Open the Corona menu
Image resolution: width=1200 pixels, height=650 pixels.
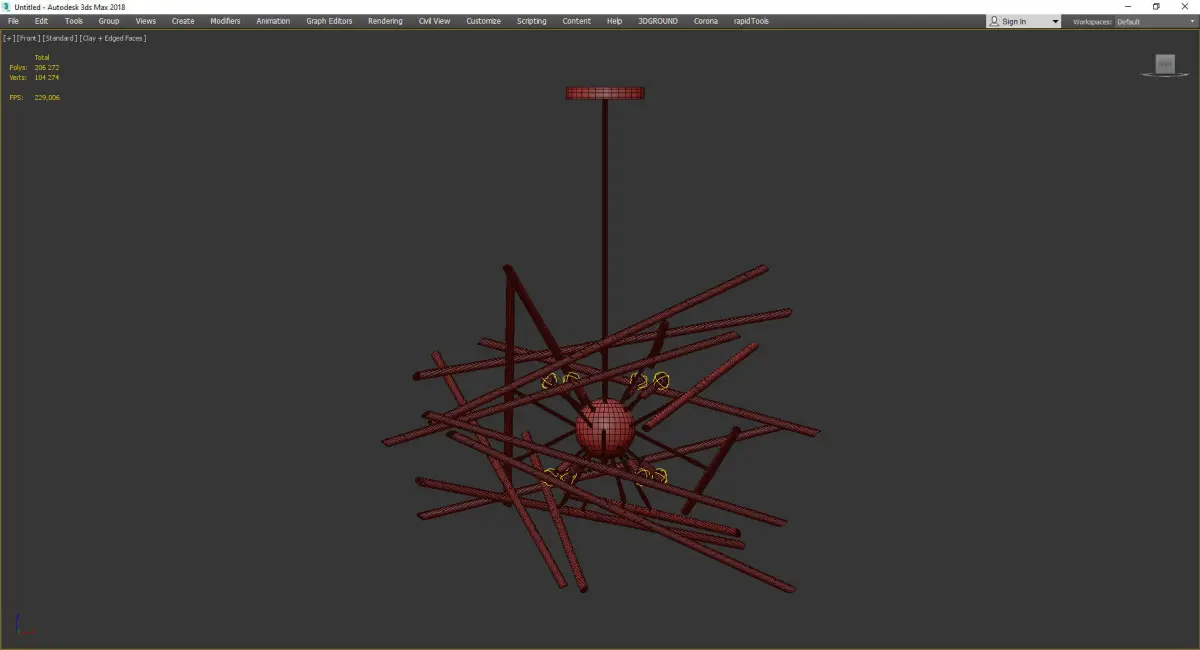click(706, 21)
